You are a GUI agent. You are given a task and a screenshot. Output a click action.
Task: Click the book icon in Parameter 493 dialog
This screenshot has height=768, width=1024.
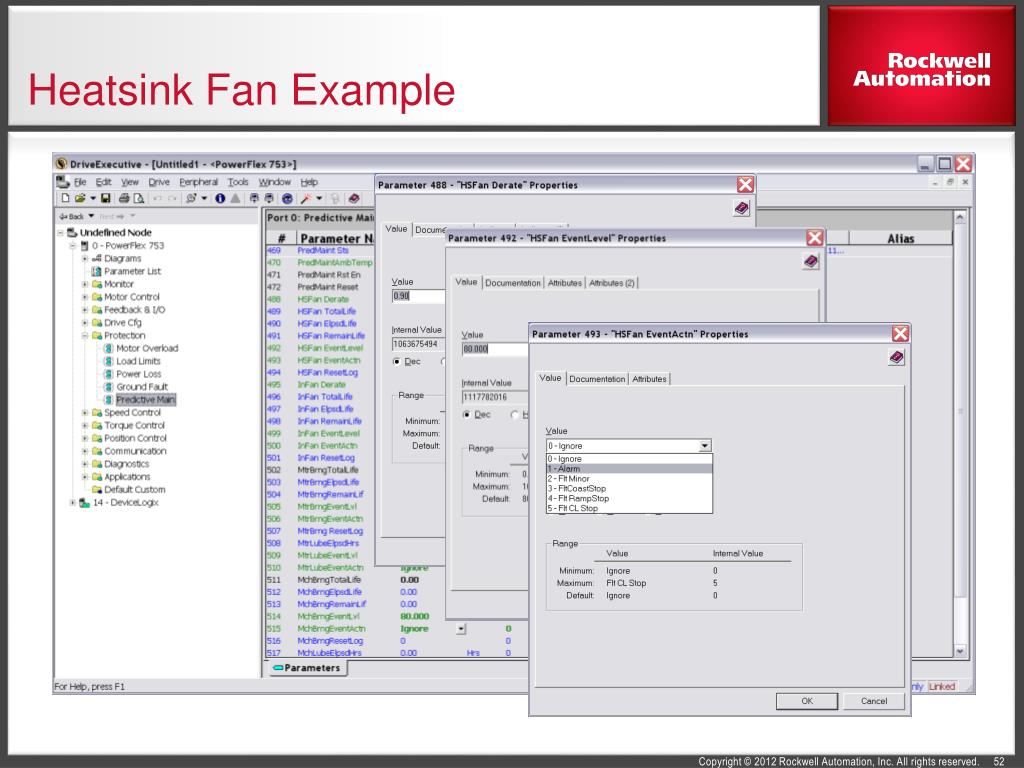[x=896, y=357]
